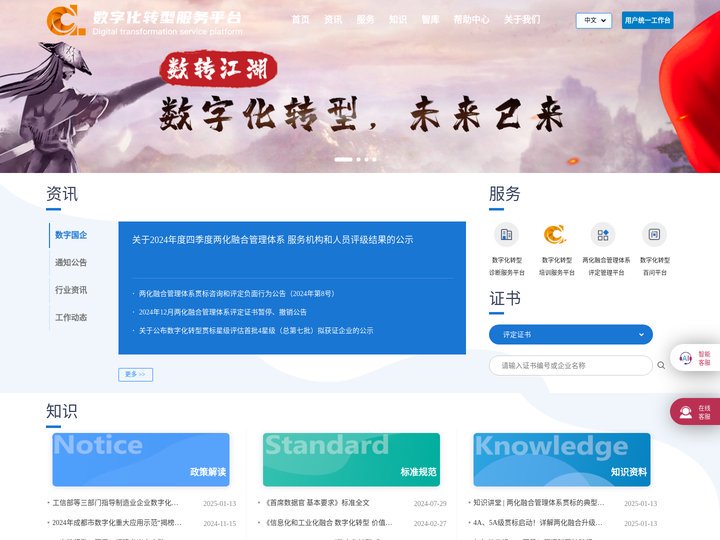Screen dimensions: 720x540
Task: Open 资讯 in the top navigation
Action: click(x=333, y=19)
